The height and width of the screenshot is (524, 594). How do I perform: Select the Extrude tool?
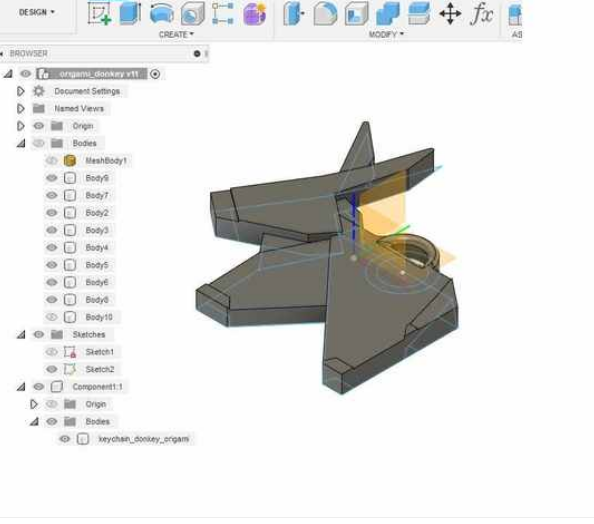pos(130,13)
